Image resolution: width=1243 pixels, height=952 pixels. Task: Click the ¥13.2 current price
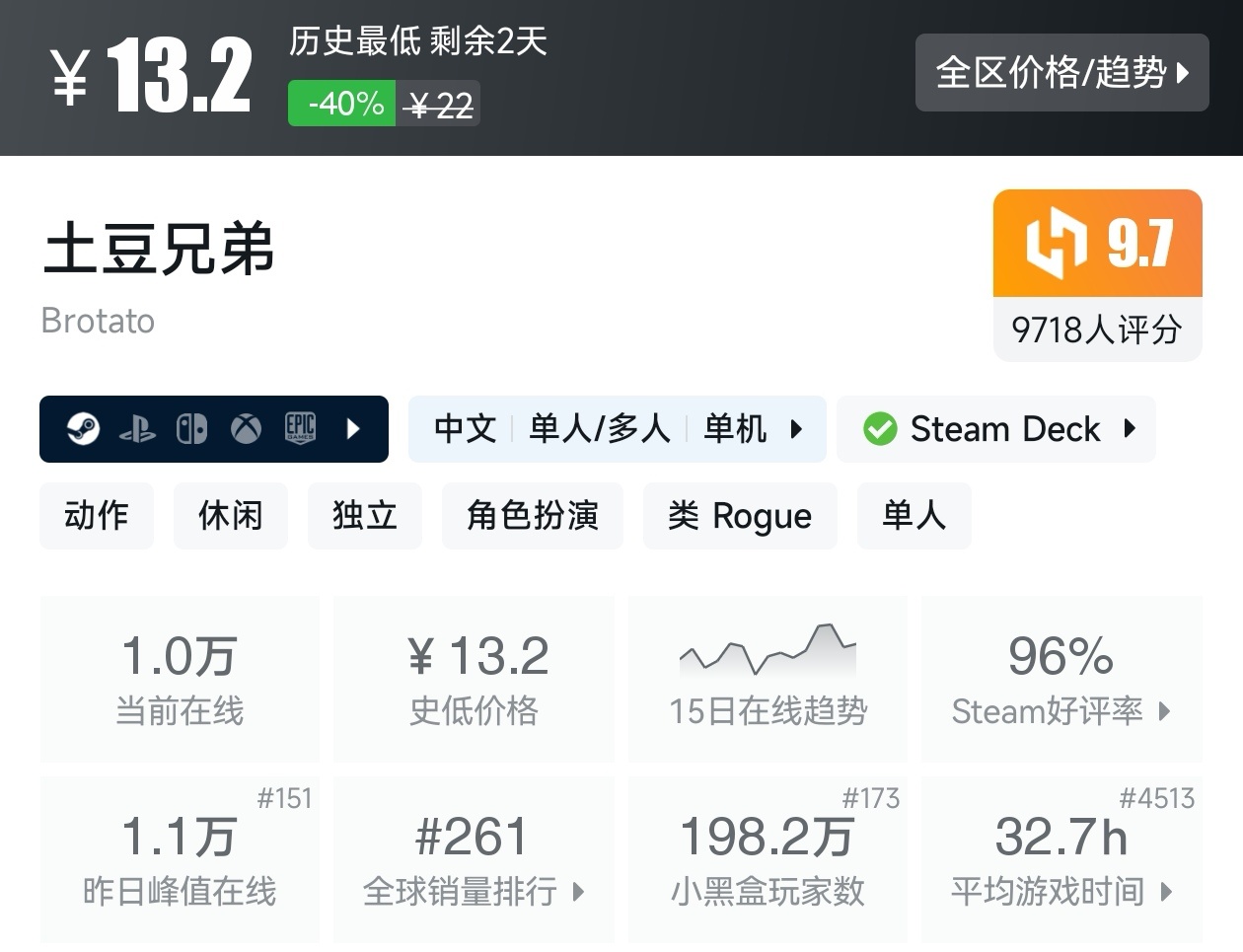151,75
